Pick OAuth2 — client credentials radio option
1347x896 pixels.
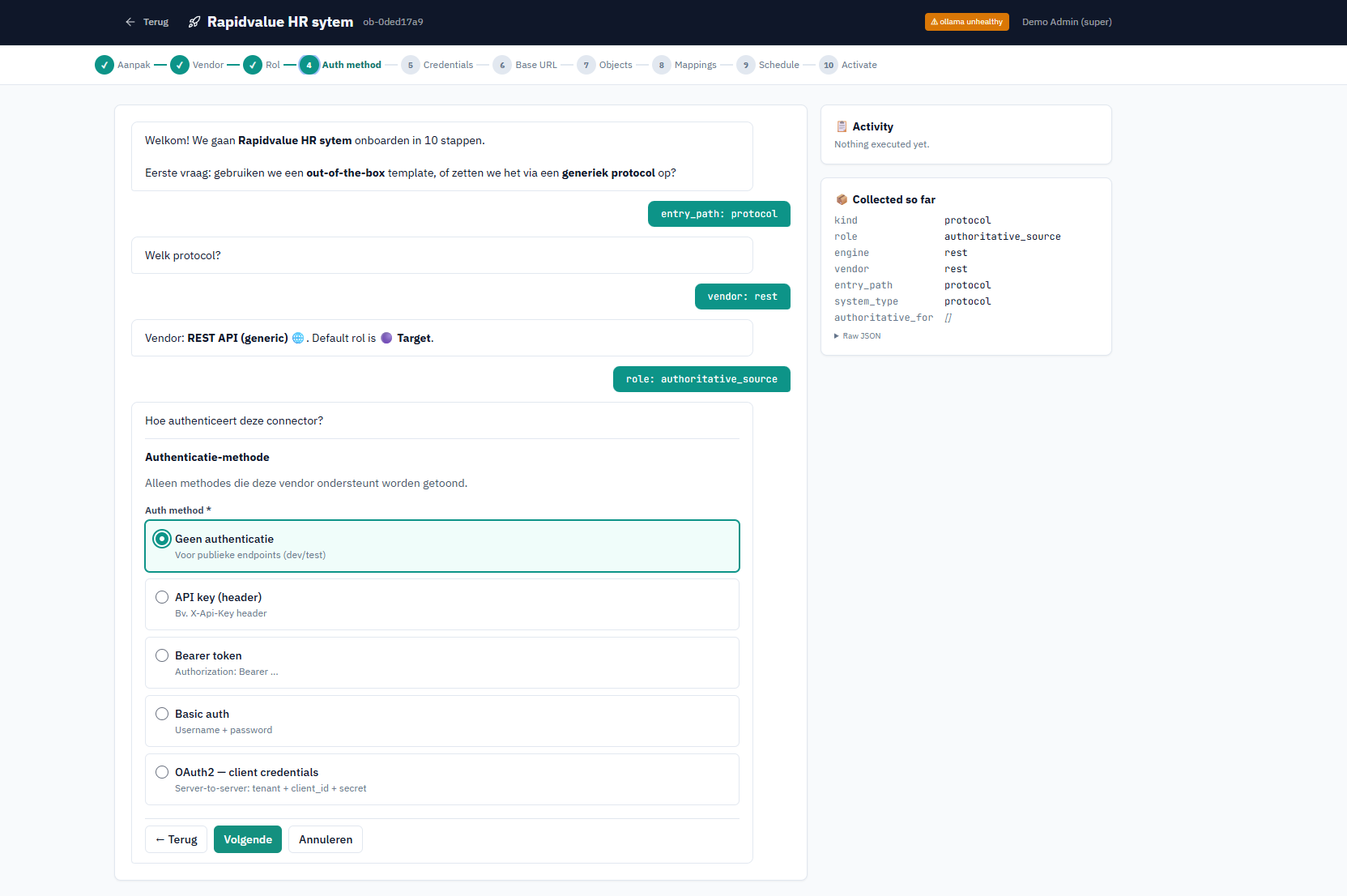(x=162, y=772)
